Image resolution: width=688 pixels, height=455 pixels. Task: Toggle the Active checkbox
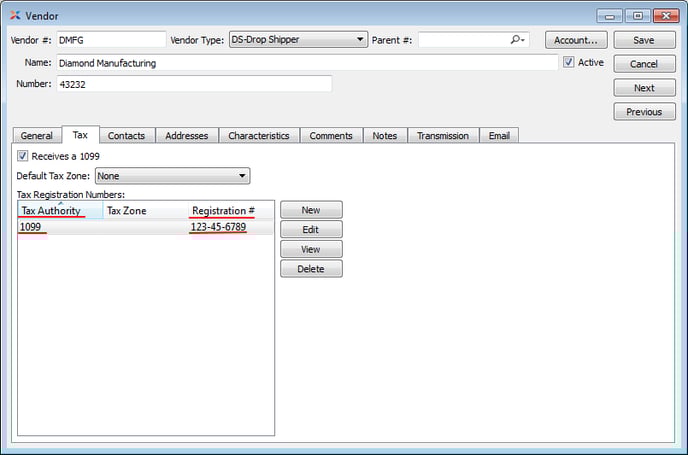[x=569, y=62]
